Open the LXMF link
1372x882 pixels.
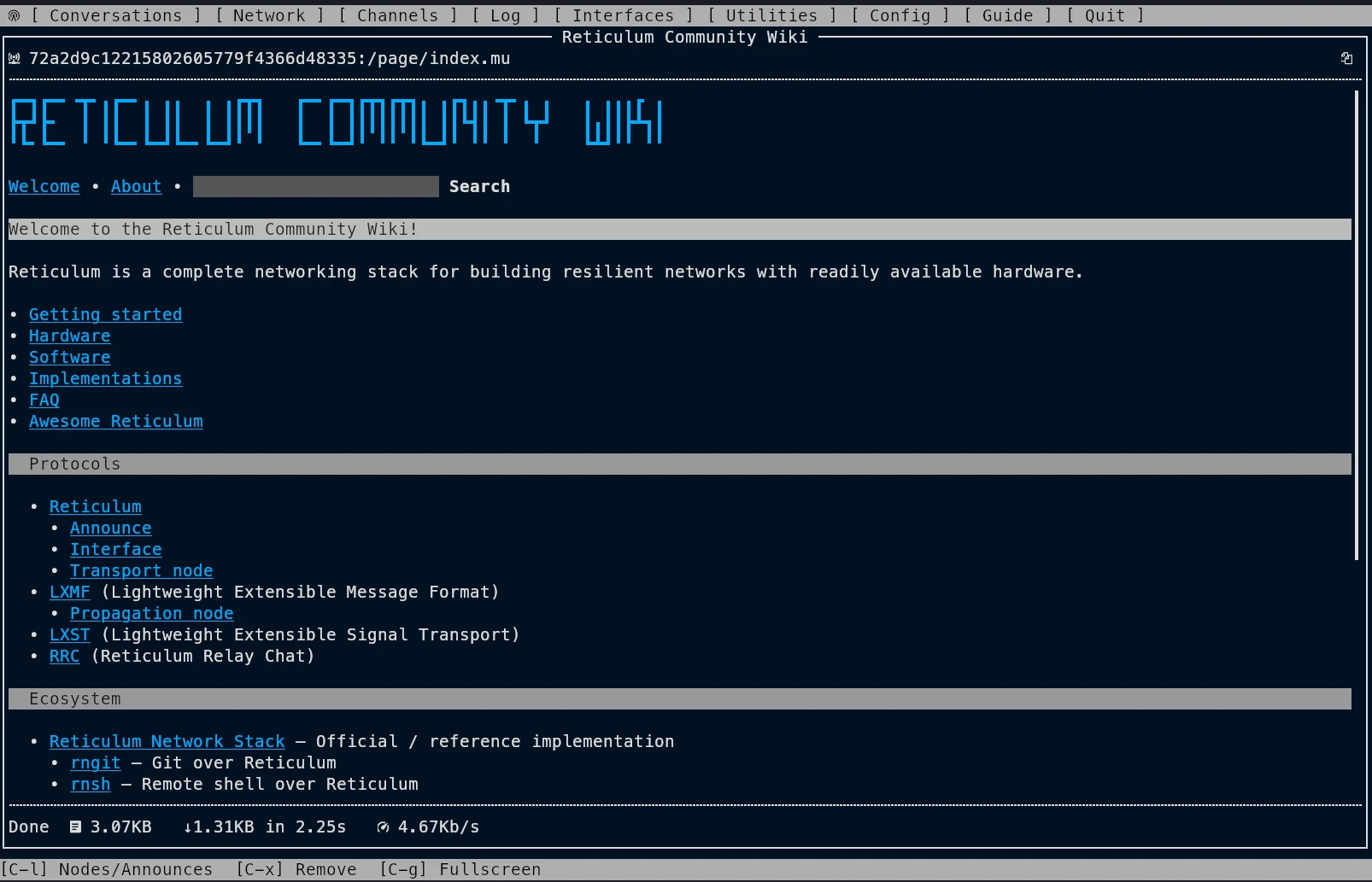click(70, 592)
